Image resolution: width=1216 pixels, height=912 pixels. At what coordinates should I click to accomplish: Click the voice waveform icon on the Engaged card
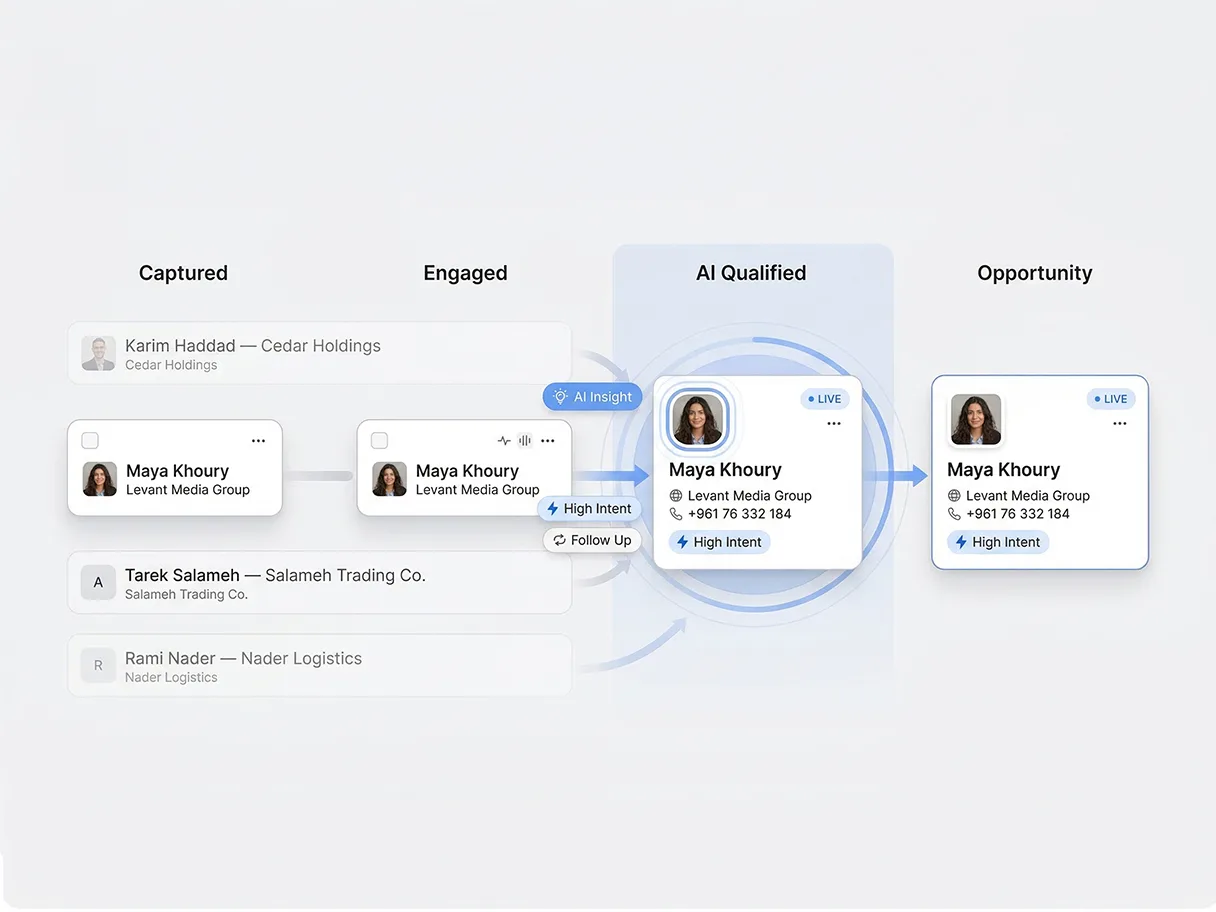pos(524,440)
